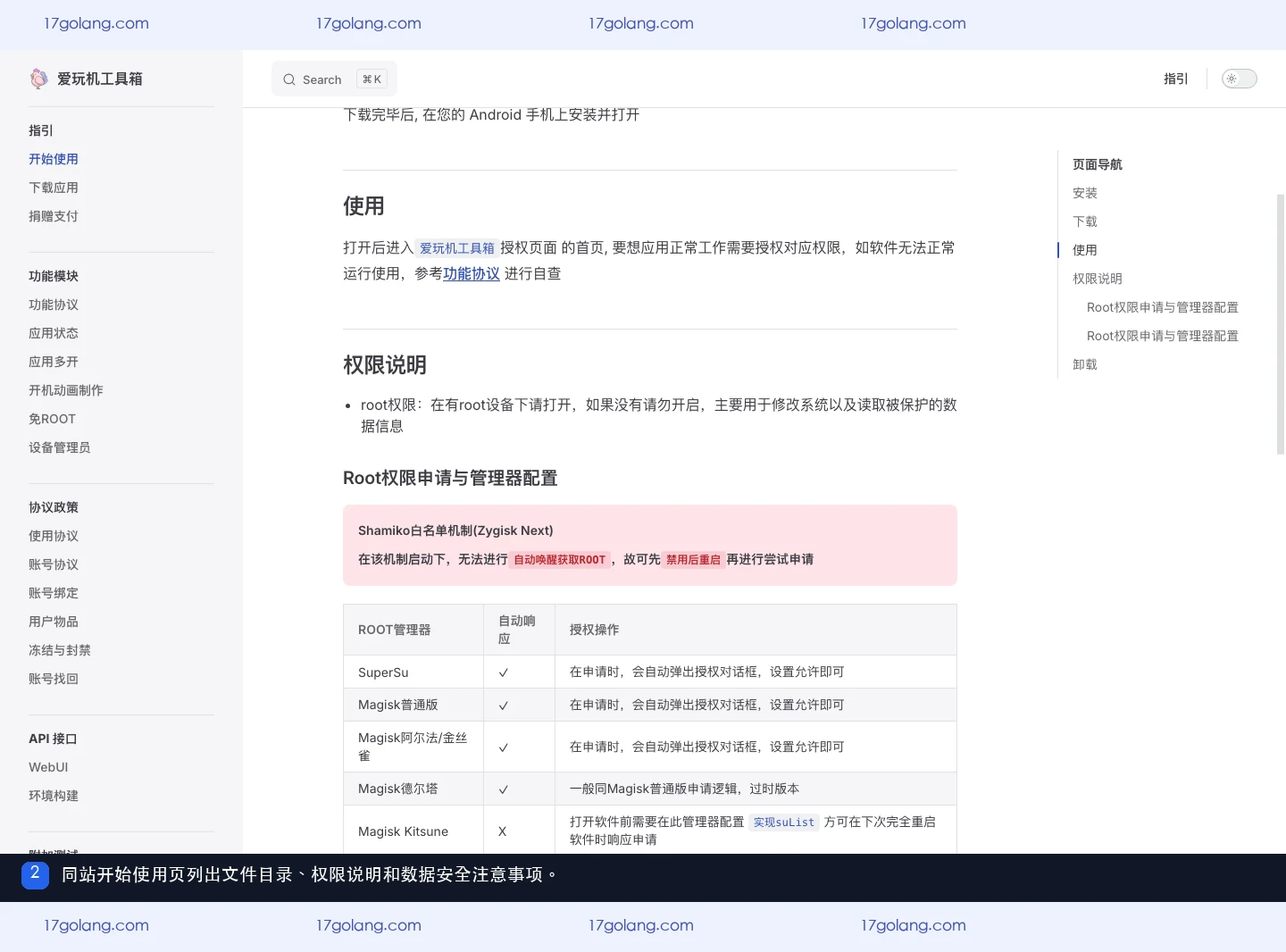Click the Root权限申请与管理器配置 content heading
Image resolution: width=1286 pixels, height=952 pixels.
(x=450, y=478)
